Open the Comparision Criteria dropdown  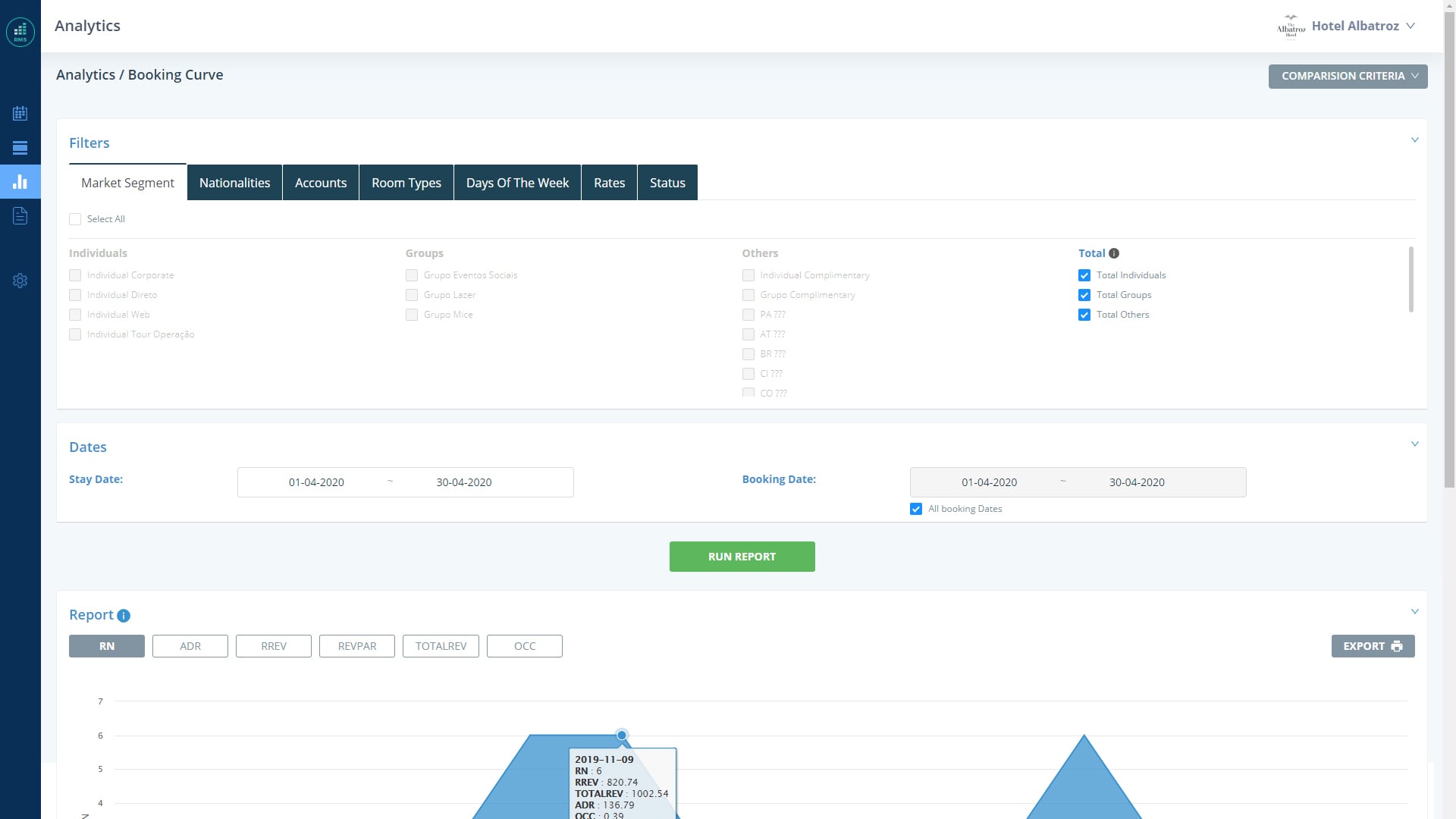1348,76
